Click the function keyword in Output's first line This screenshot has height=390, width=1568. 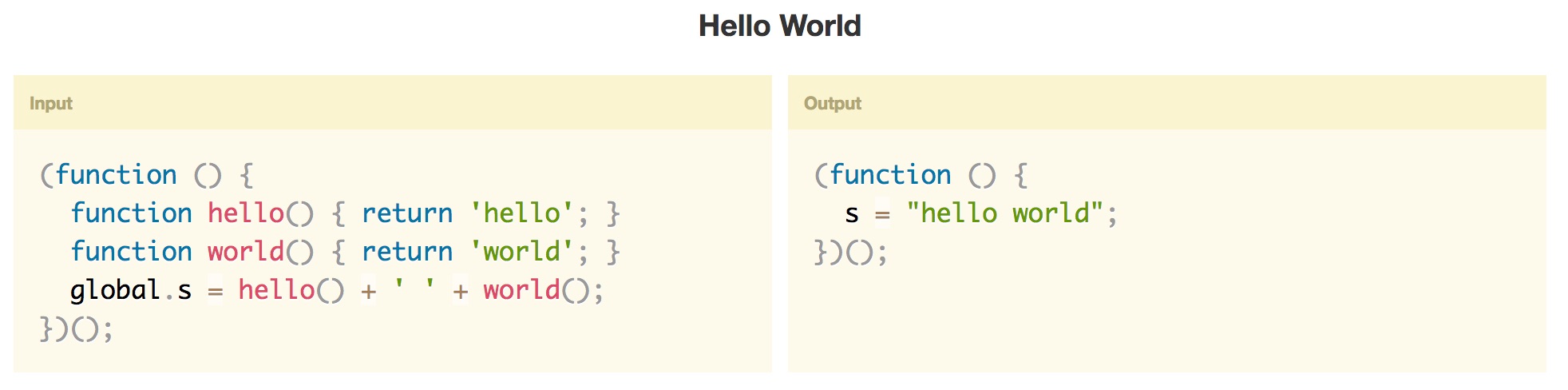click(890, 175)
